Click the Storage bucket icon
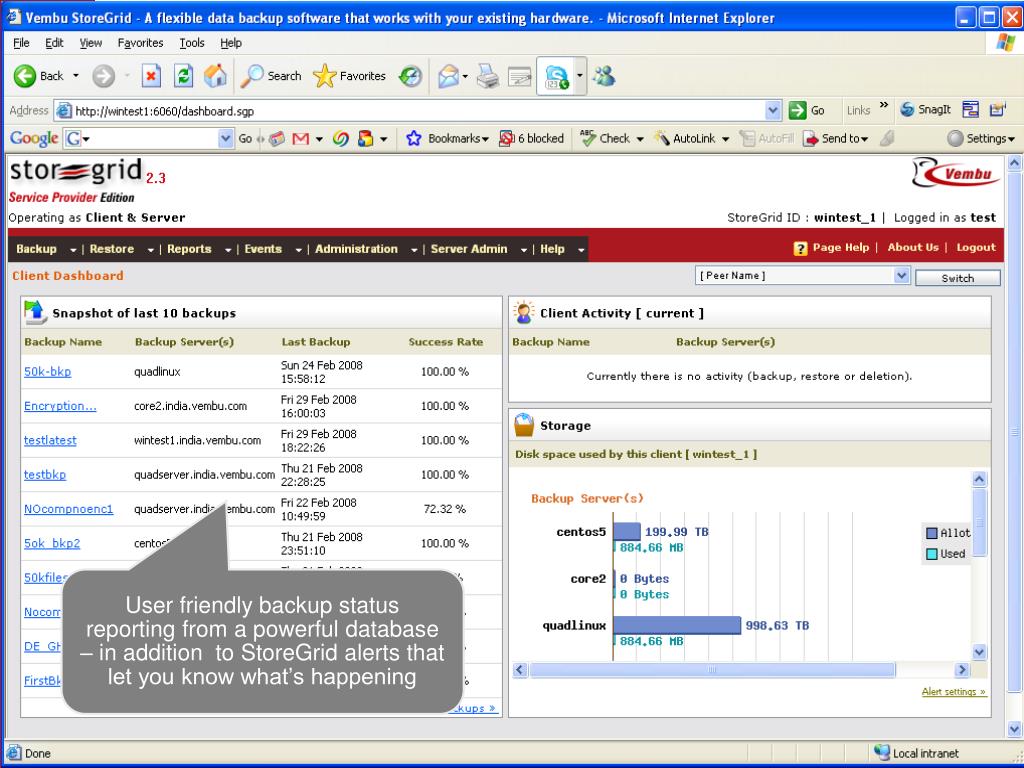This screenshot has height=768, width=1024. coord(524,425)
